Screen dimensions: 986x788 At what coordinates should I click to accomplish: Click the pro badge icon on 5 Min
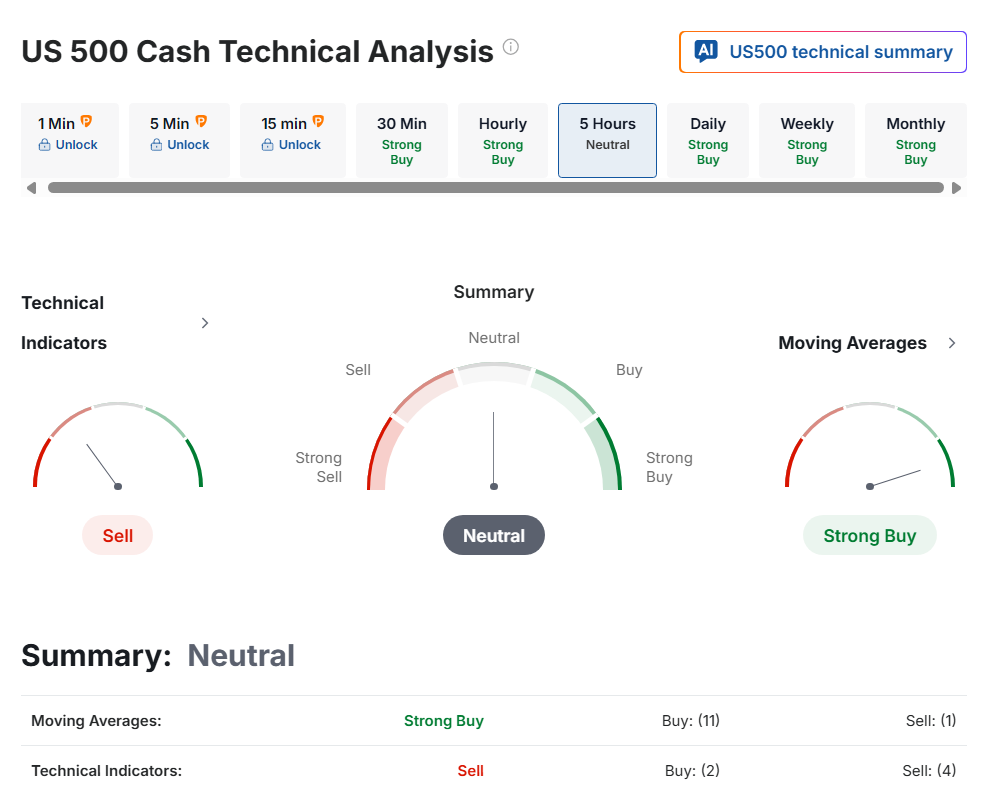200,122
